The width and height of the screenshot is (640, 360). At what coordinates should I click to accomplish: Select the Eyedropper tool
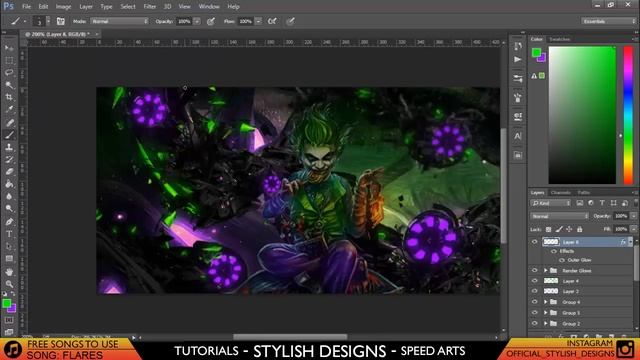pos(9,109)
